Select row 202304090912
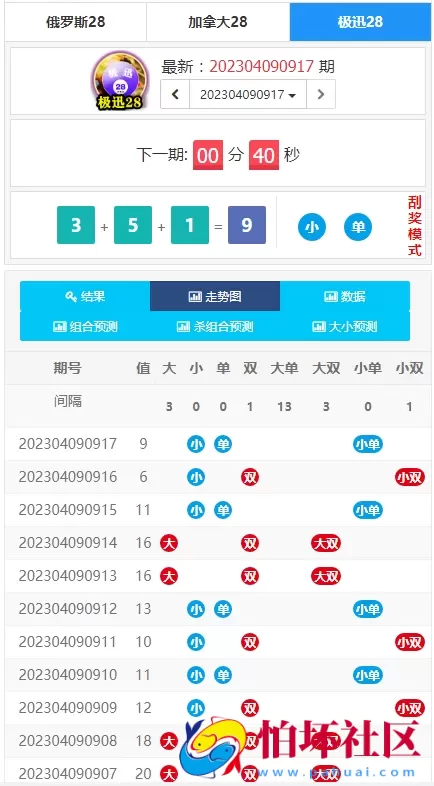This screenshot has width=434, height=786. [218, 609]
